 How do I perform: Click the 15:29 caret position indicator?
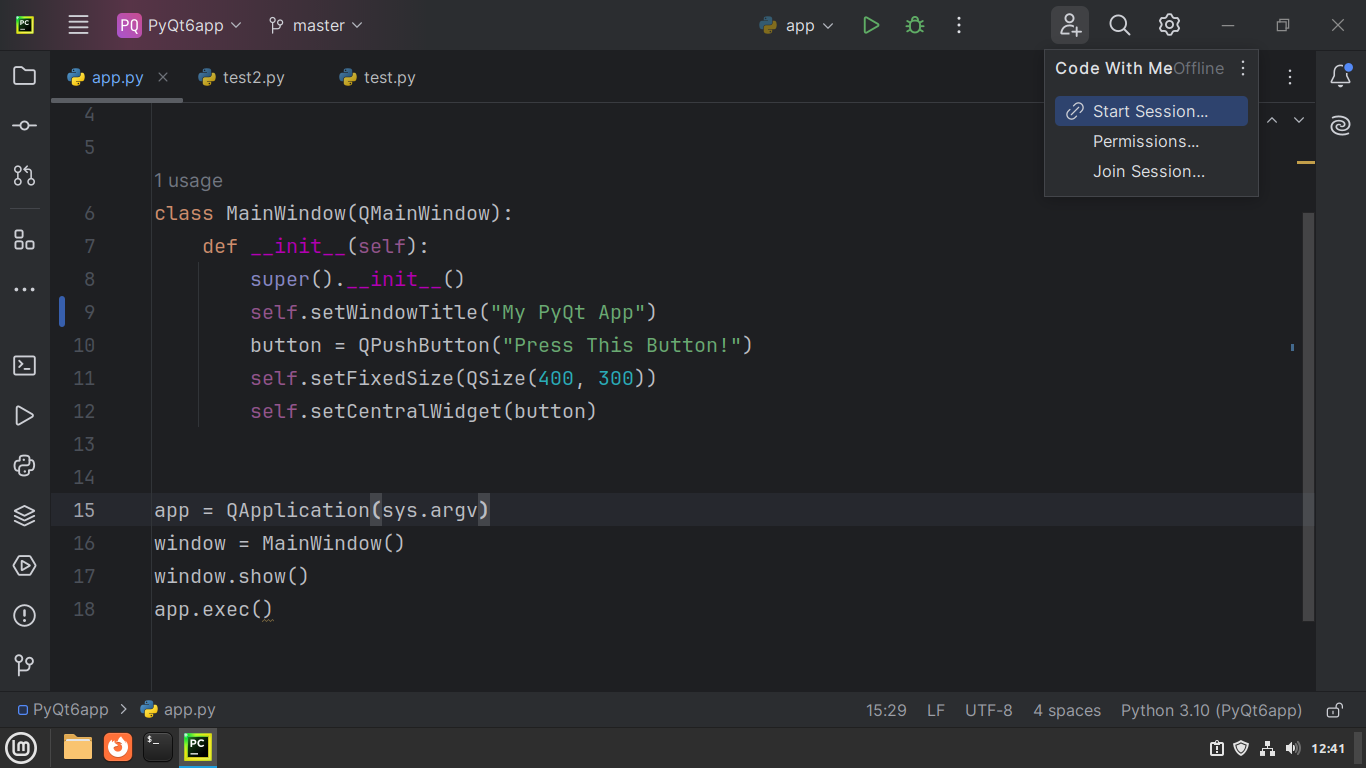(886, 710)
